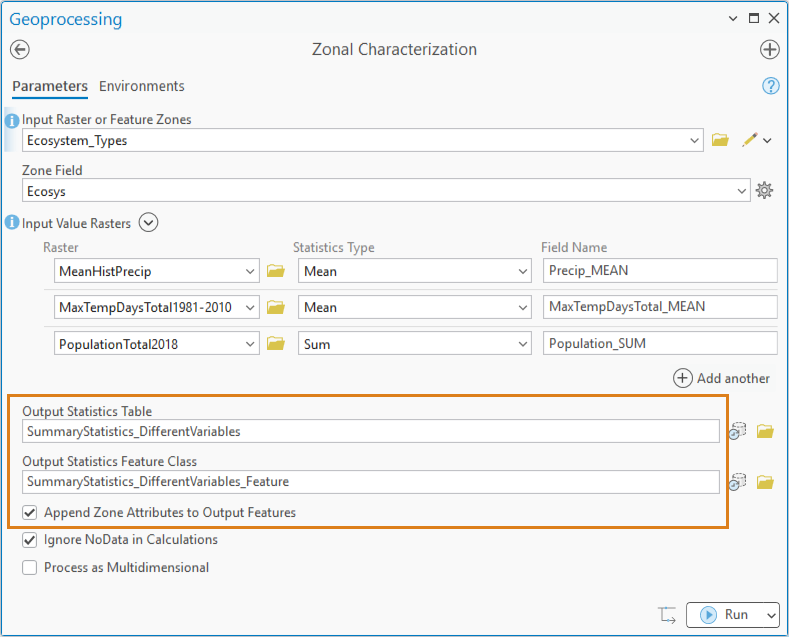Open the PopulationTotal2018 raster dropdown

[x=250, y=344]
